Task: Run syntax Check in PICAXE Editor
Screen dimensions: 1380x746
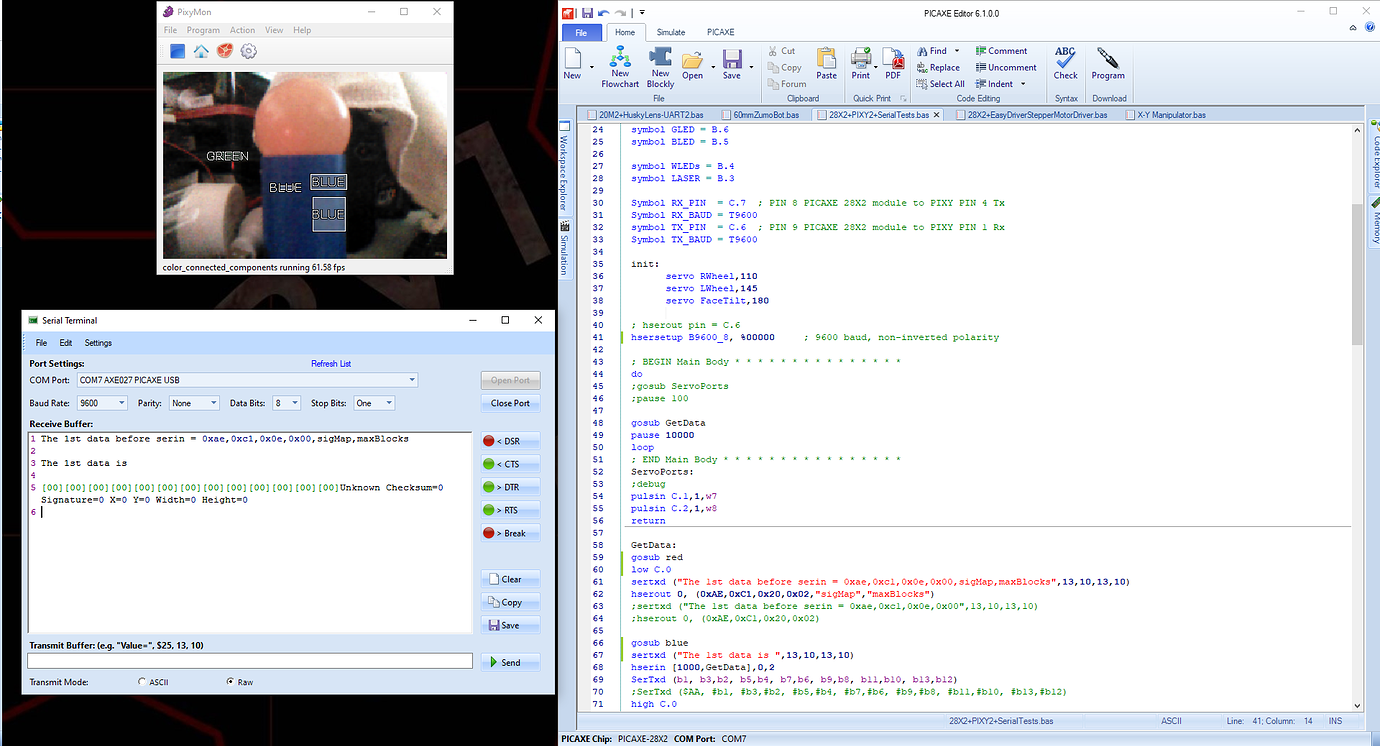Action: click(x=1065, y=63)
